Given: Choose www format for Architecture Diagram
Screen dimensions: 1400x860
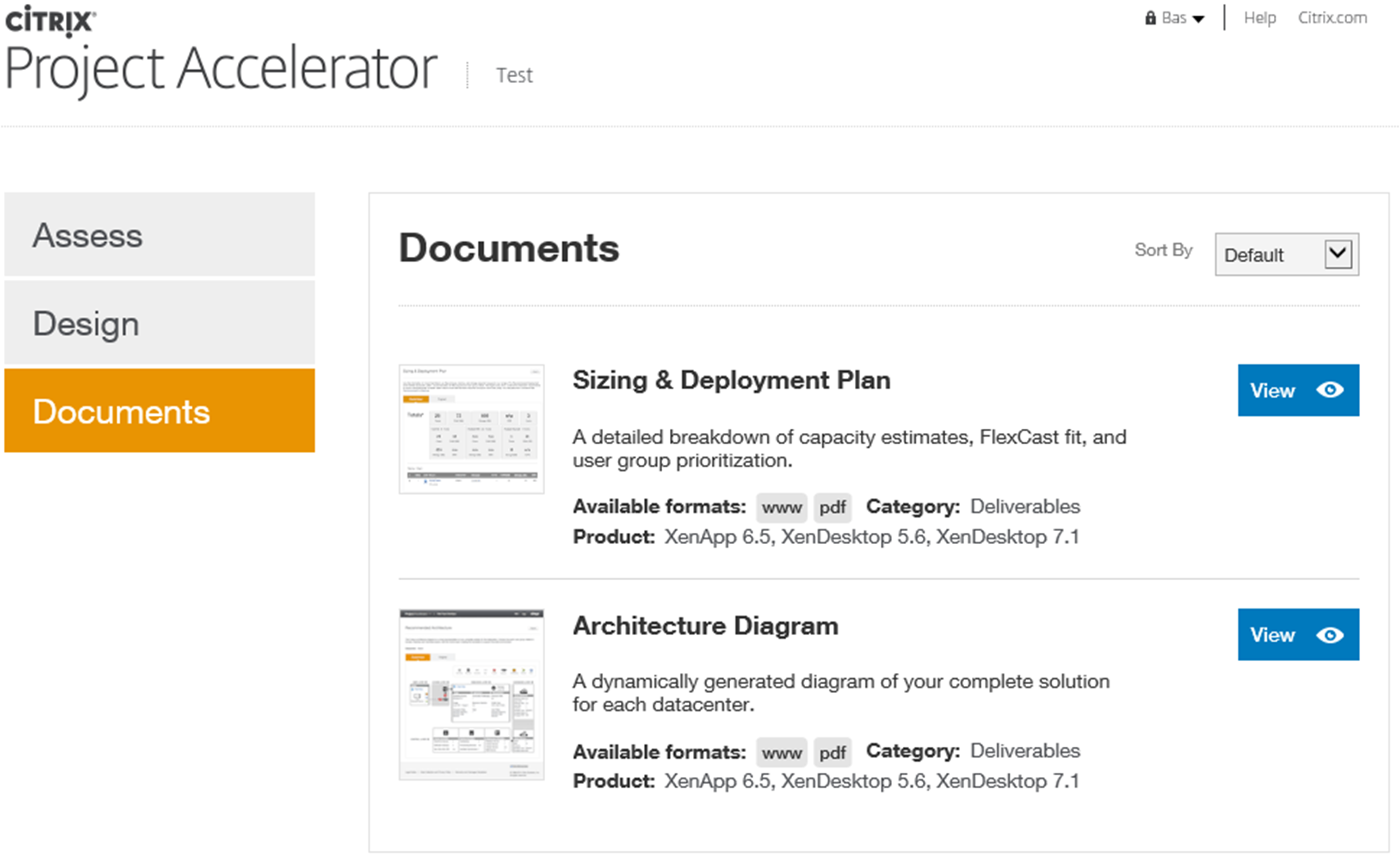Looking at the screenshot, I should pos(782,753).
